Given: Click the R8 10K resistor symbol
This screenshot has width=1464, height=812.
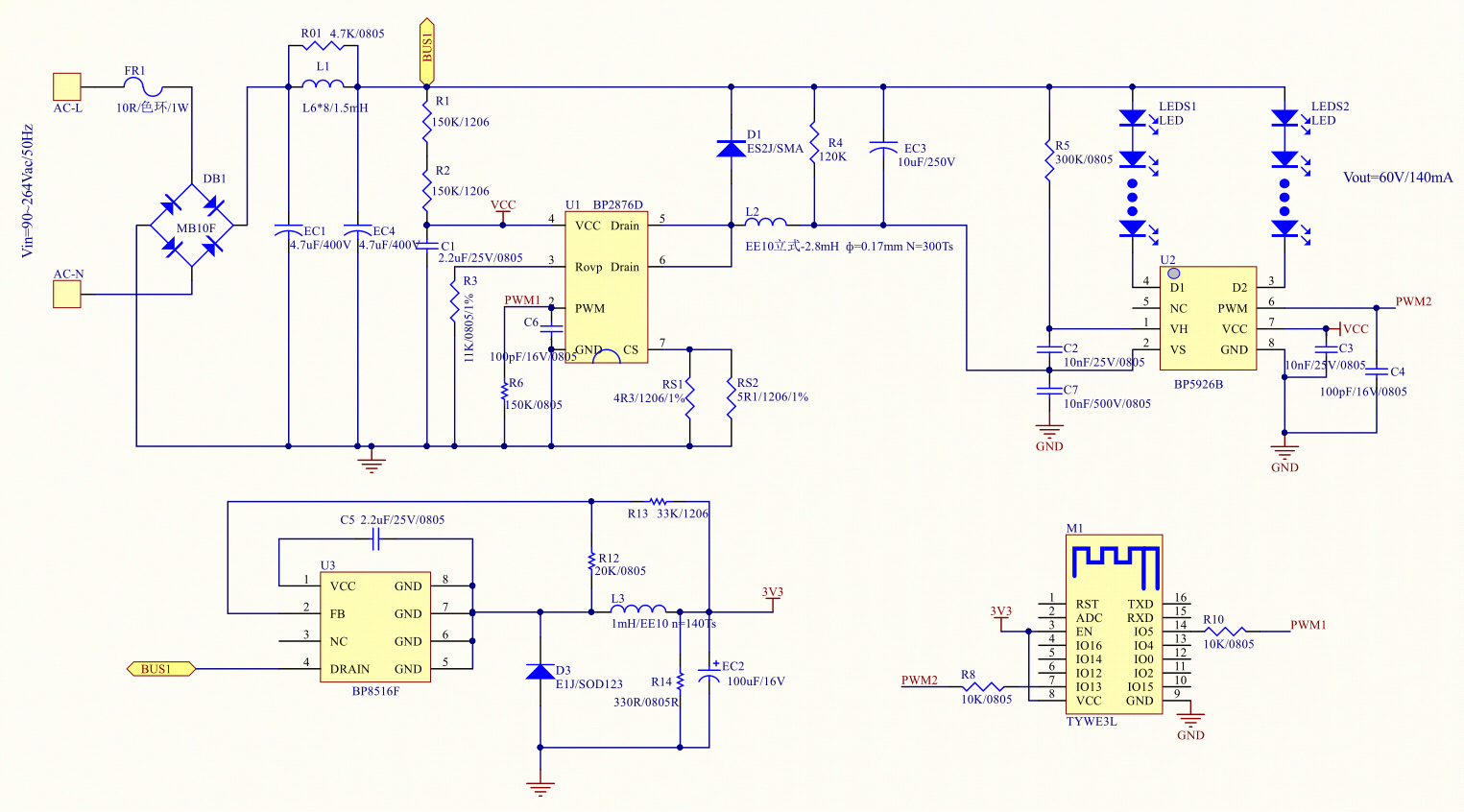Looking at the screenshot, I should [984, 687].
